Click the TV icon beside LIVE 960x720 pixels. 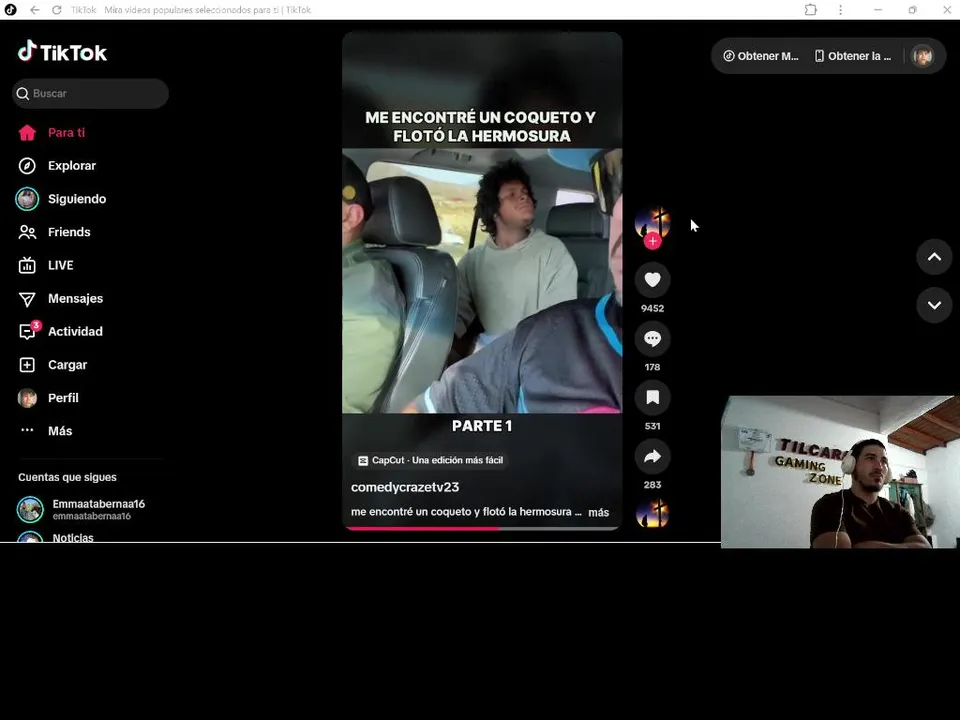(27, 265)
